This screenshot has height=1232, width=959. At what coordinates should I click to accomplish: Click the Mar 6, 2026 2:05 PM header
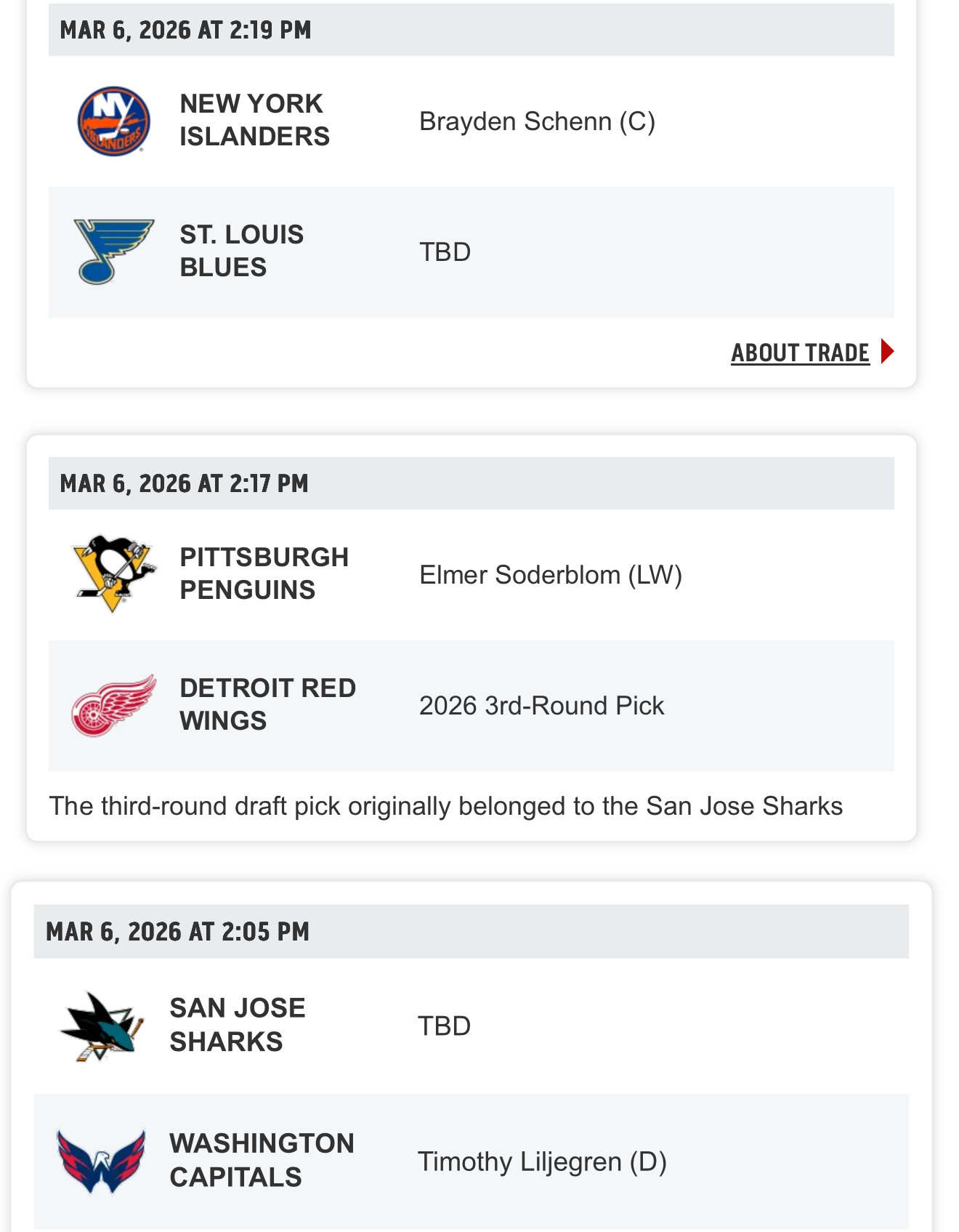click(177, 932)
